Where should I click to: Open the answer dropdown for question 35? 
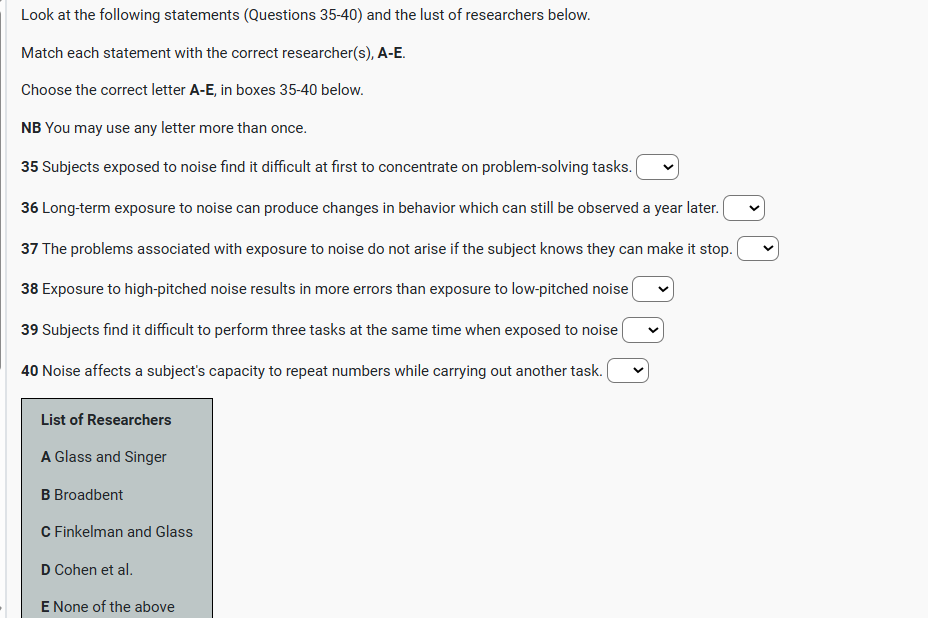[x=657, y=167]
